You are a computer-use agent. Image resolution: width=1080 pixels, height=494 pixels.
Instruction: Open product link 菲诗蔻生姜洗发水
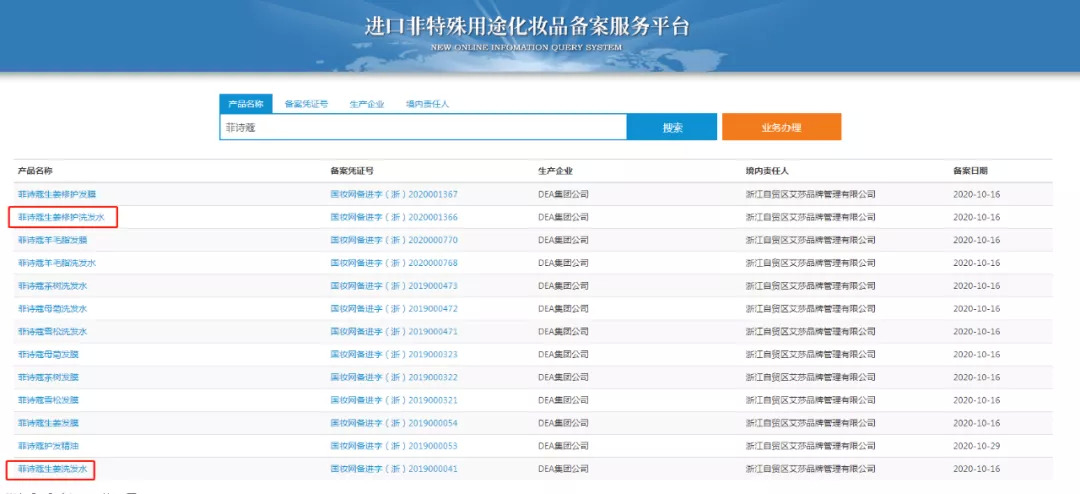pos(52,469)
